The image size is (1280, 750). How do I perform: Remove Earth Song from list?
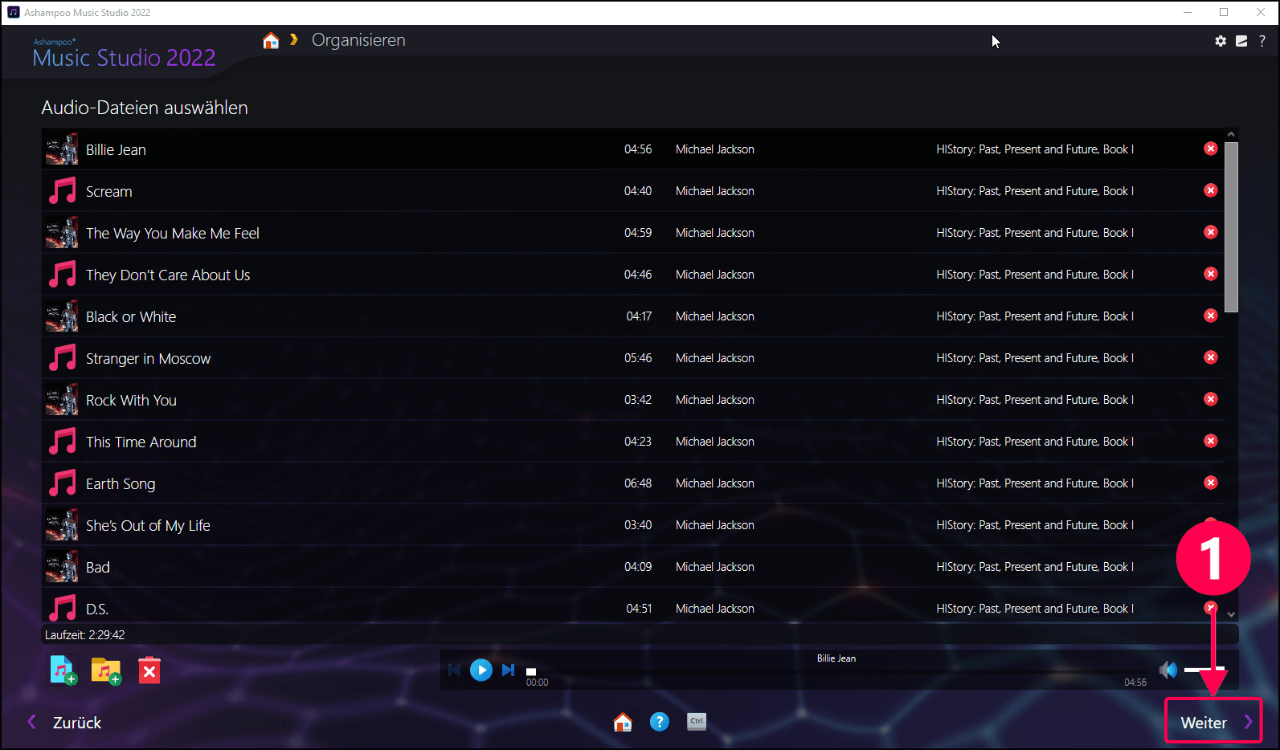pos(1210,483)
